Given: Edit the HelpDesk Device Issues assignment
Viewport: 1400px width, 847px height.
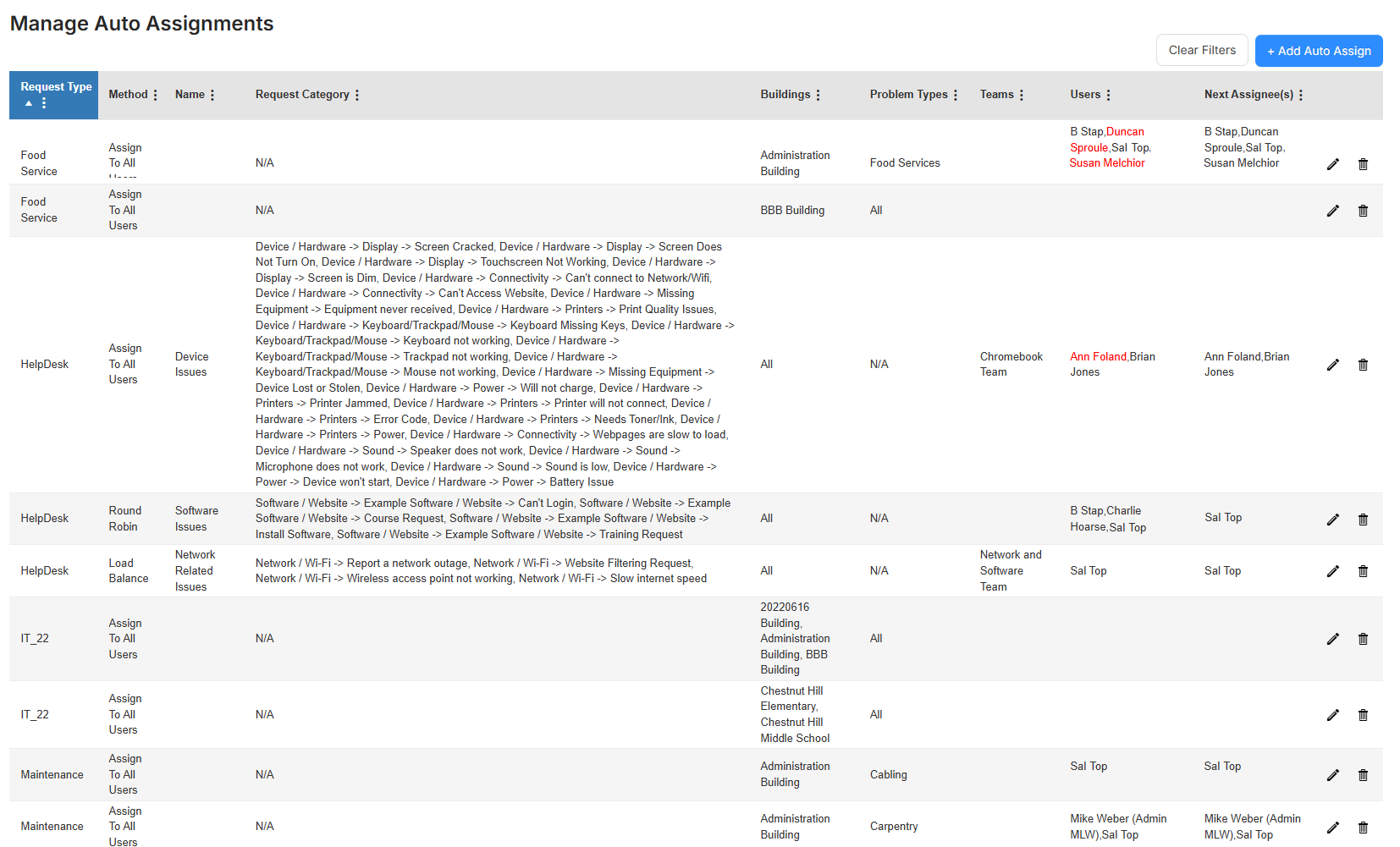Looking at the screenshot, I should tap(1333, 365).
